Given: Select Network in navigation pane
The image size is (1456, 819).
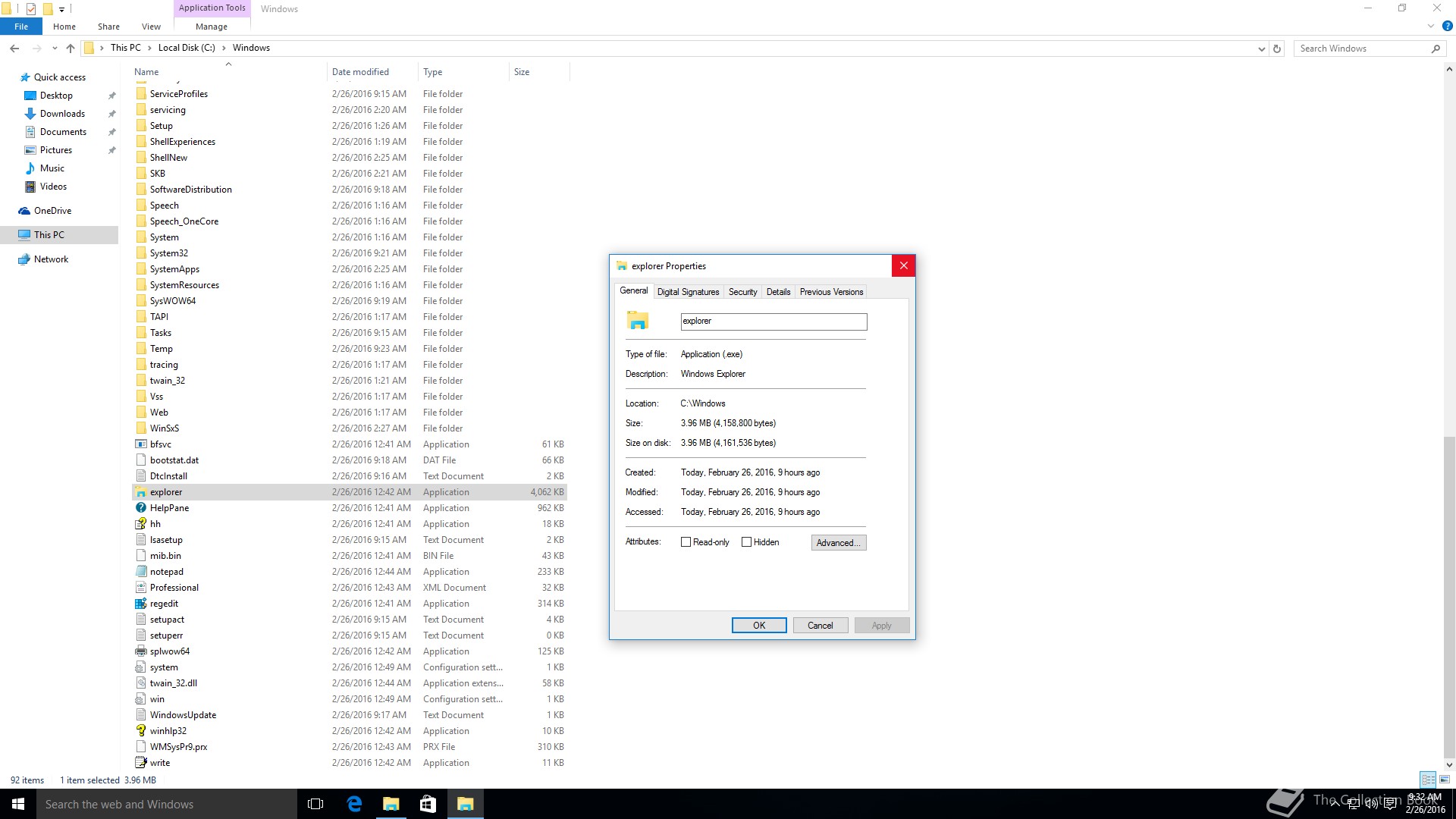Looking at the screenshot, I should tap(51, 259).
